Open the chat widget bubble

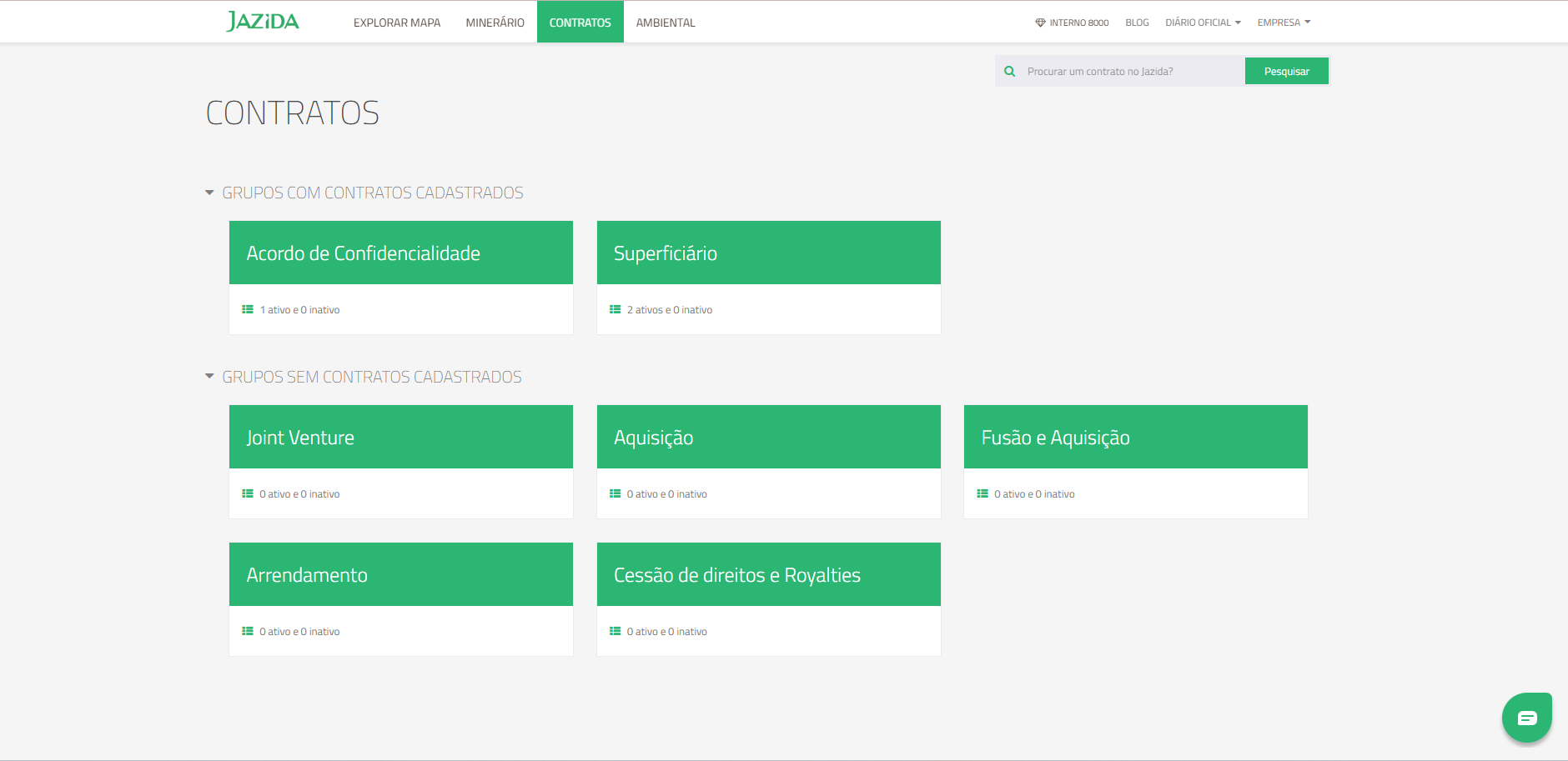click(1526, 718)
